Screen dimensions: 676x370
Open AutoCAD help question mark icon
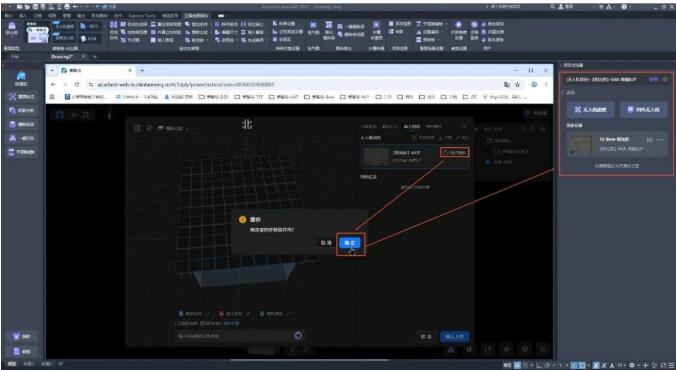[624, 7]
